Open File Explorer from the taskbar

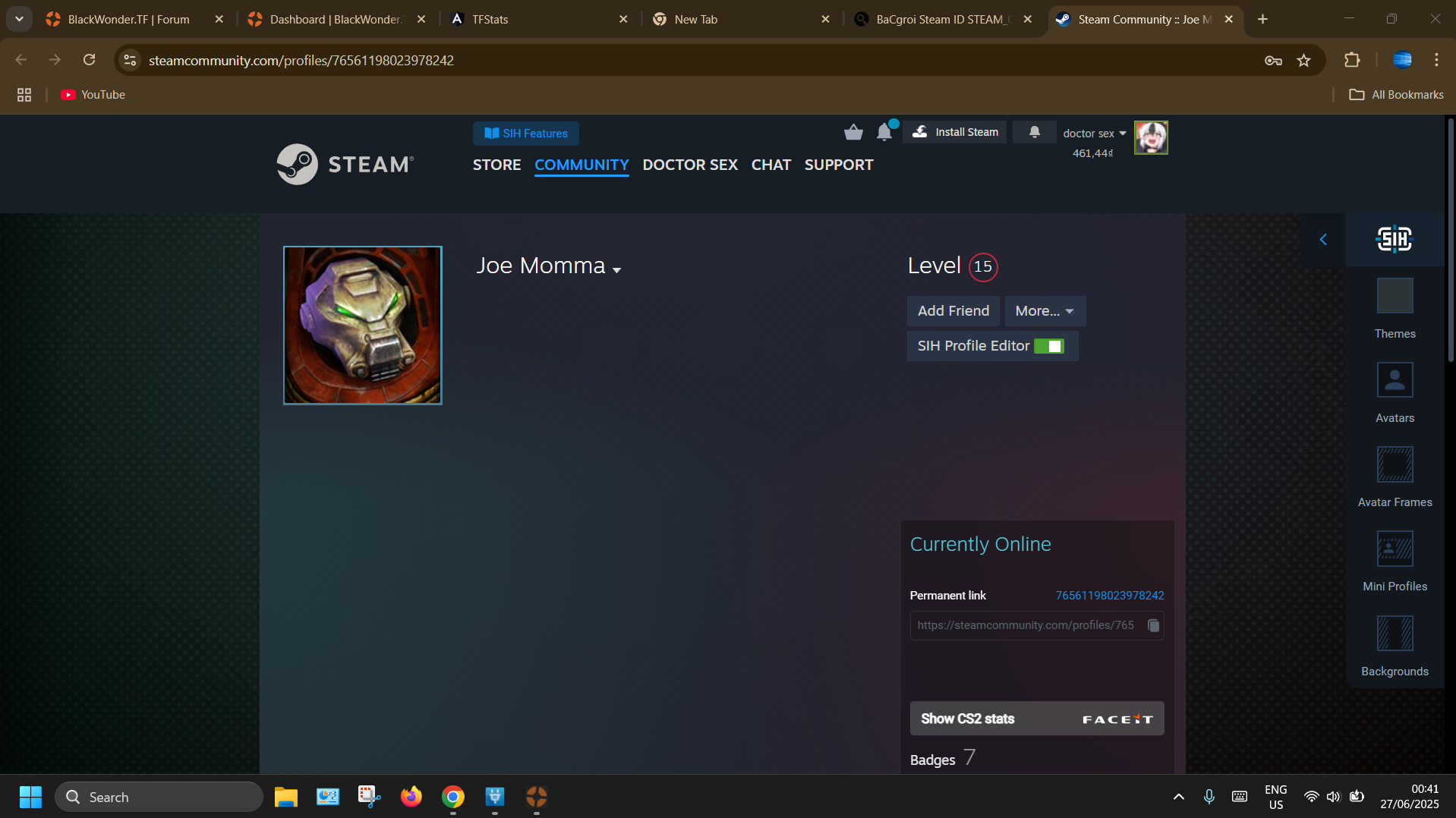pyautogui.click(x=286, y=797)
